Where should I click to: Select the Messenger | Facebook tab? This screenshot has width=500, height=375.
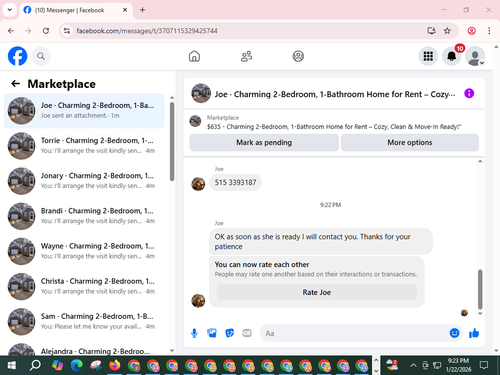(75, 10)
